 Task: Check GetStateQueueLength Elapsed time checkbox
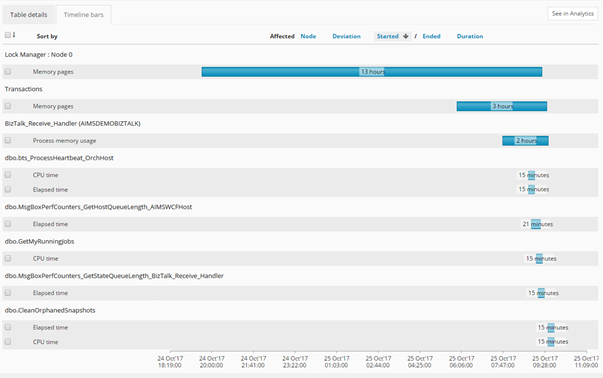8,293
